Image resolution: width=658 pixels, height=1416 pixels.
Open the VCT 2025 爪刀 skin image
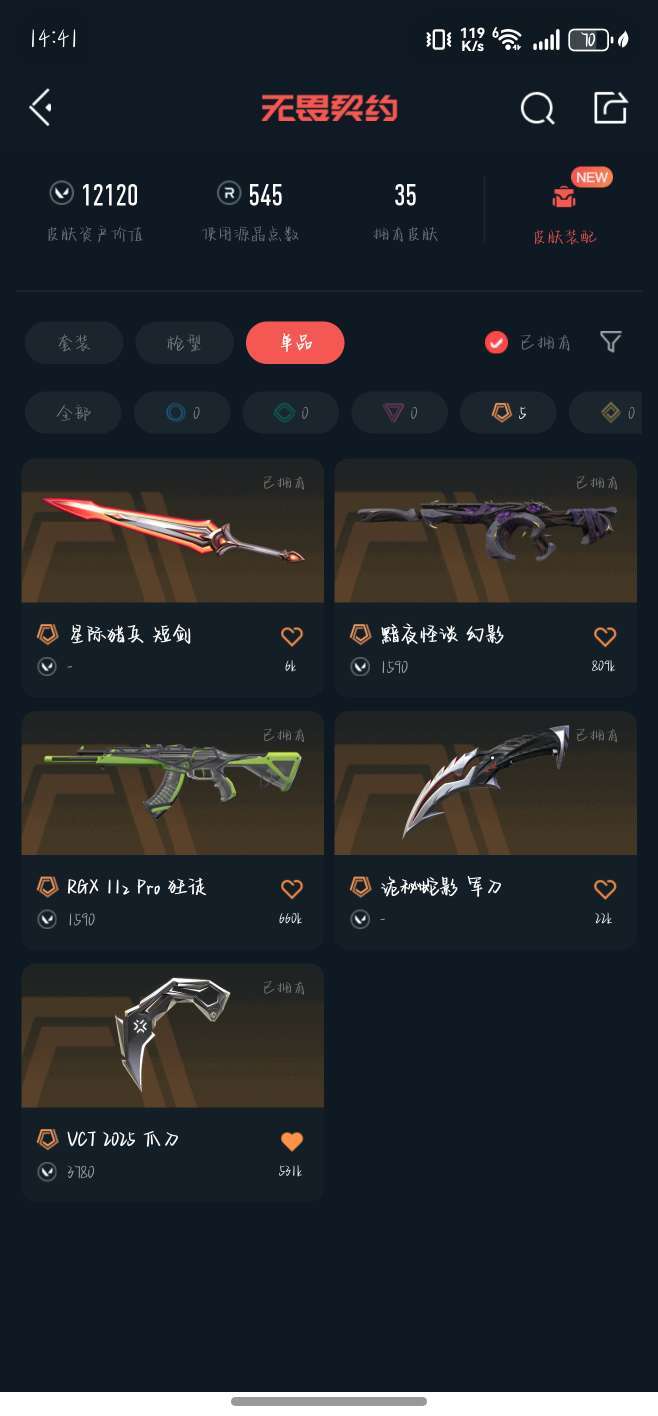[173, 1036]
